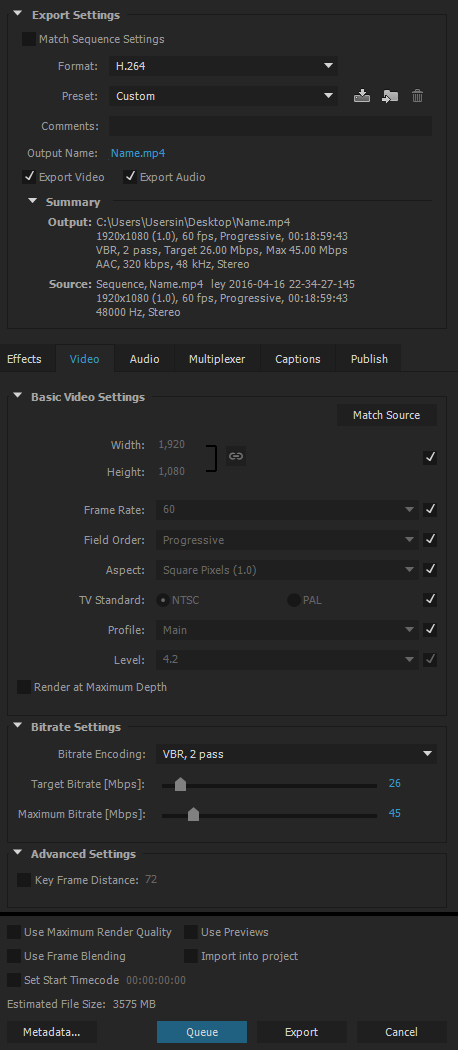Collapse the Basic Video Settings triangle
The image size is (458, 1050).
(17, 396)
